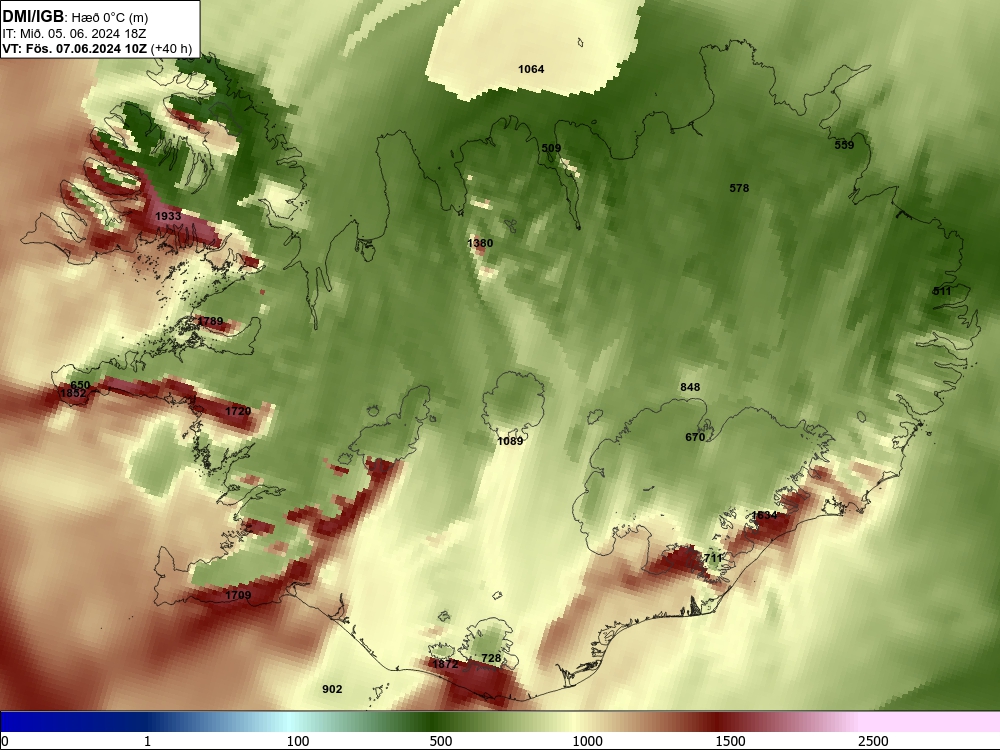Click the 2500 tick on the color scale

(872, 740)
